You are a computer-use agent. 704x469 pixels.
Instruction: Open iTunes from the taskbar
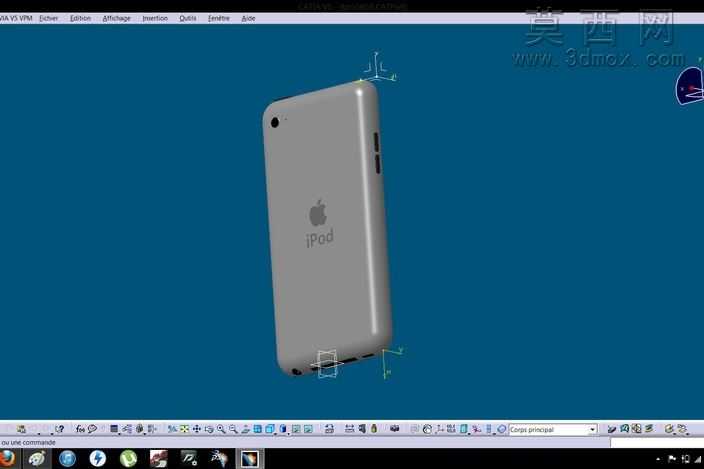tap(67, 459)
